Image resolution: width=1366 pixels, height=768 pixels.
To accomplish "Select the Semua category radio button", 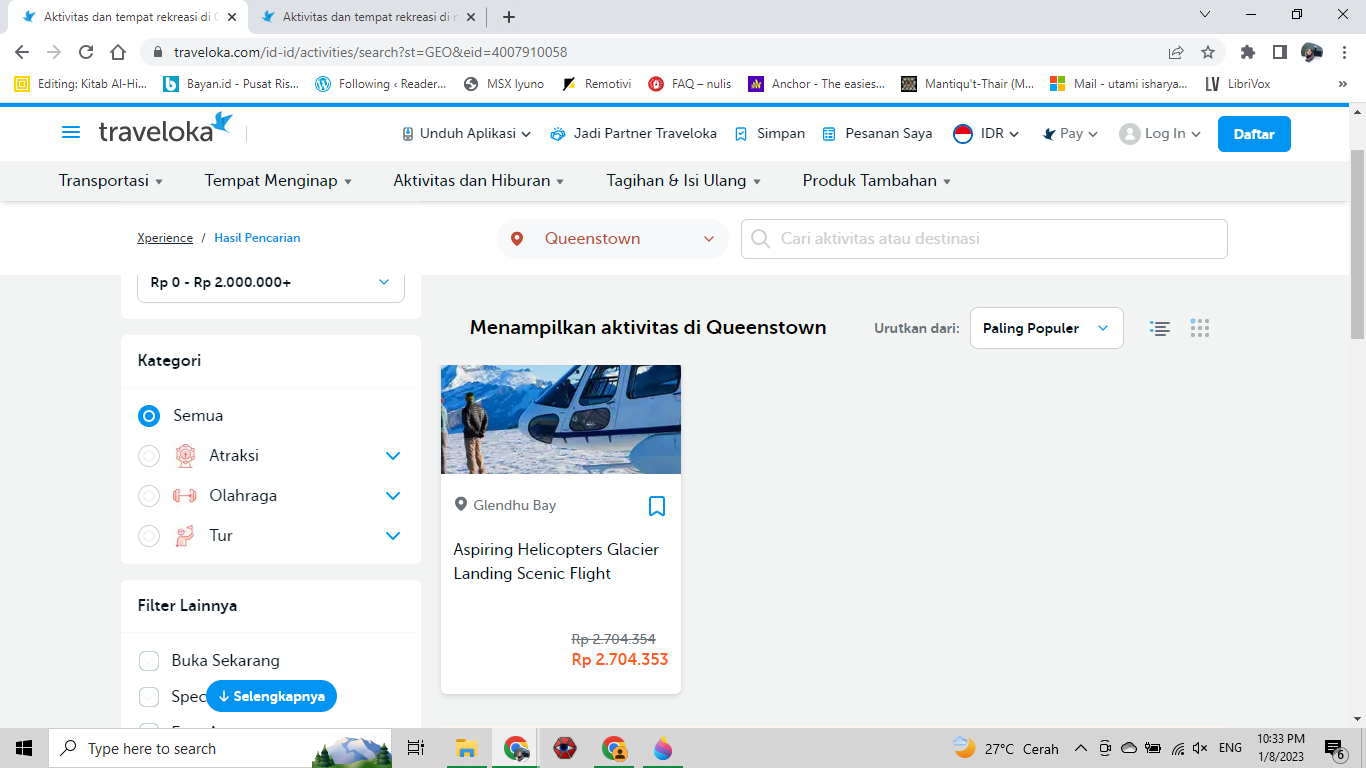I will click(x=149, y=416).
